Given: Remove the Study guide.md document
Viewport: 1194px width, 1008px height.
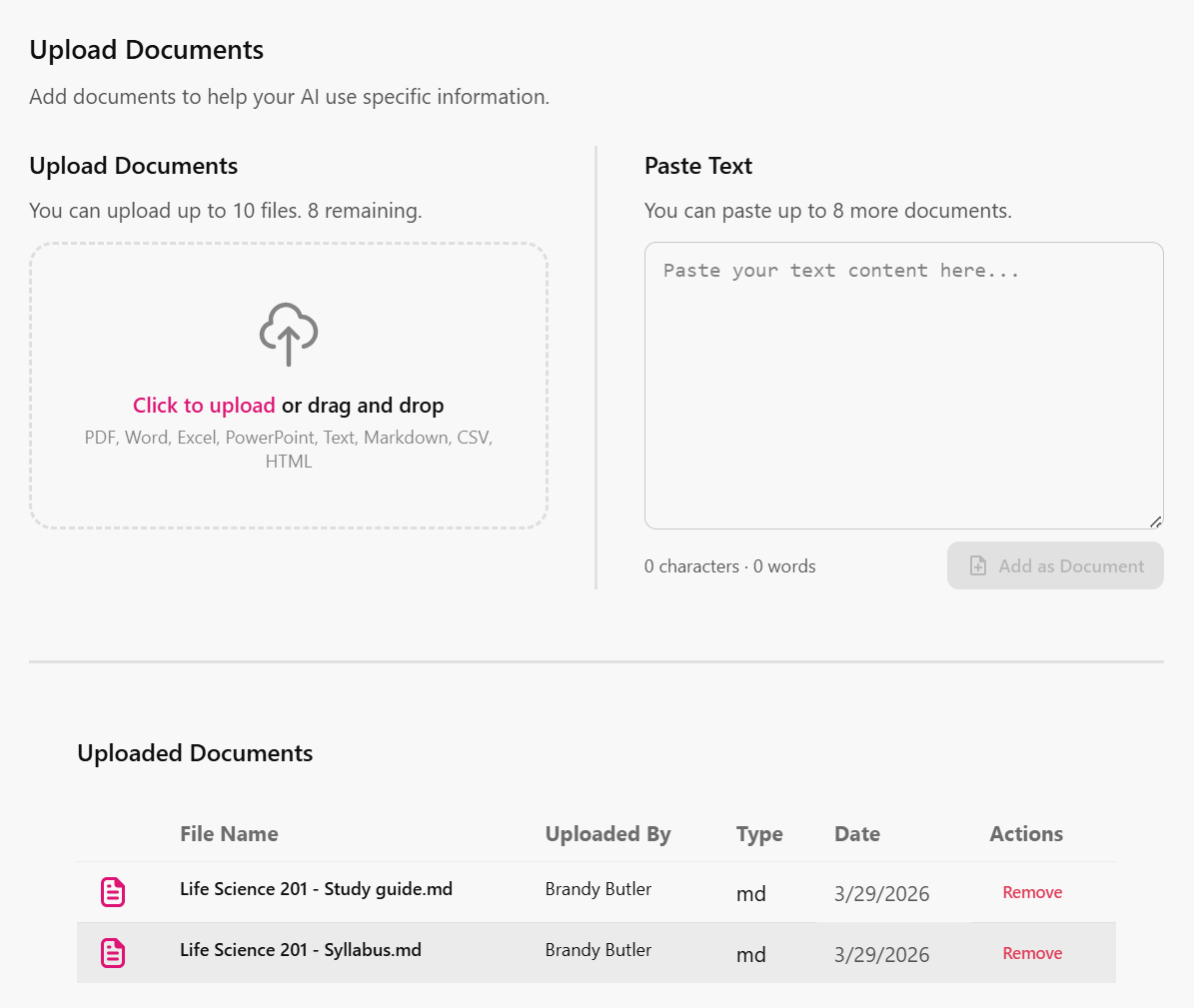Looking at the screenshot, I should coord(1032,892).
